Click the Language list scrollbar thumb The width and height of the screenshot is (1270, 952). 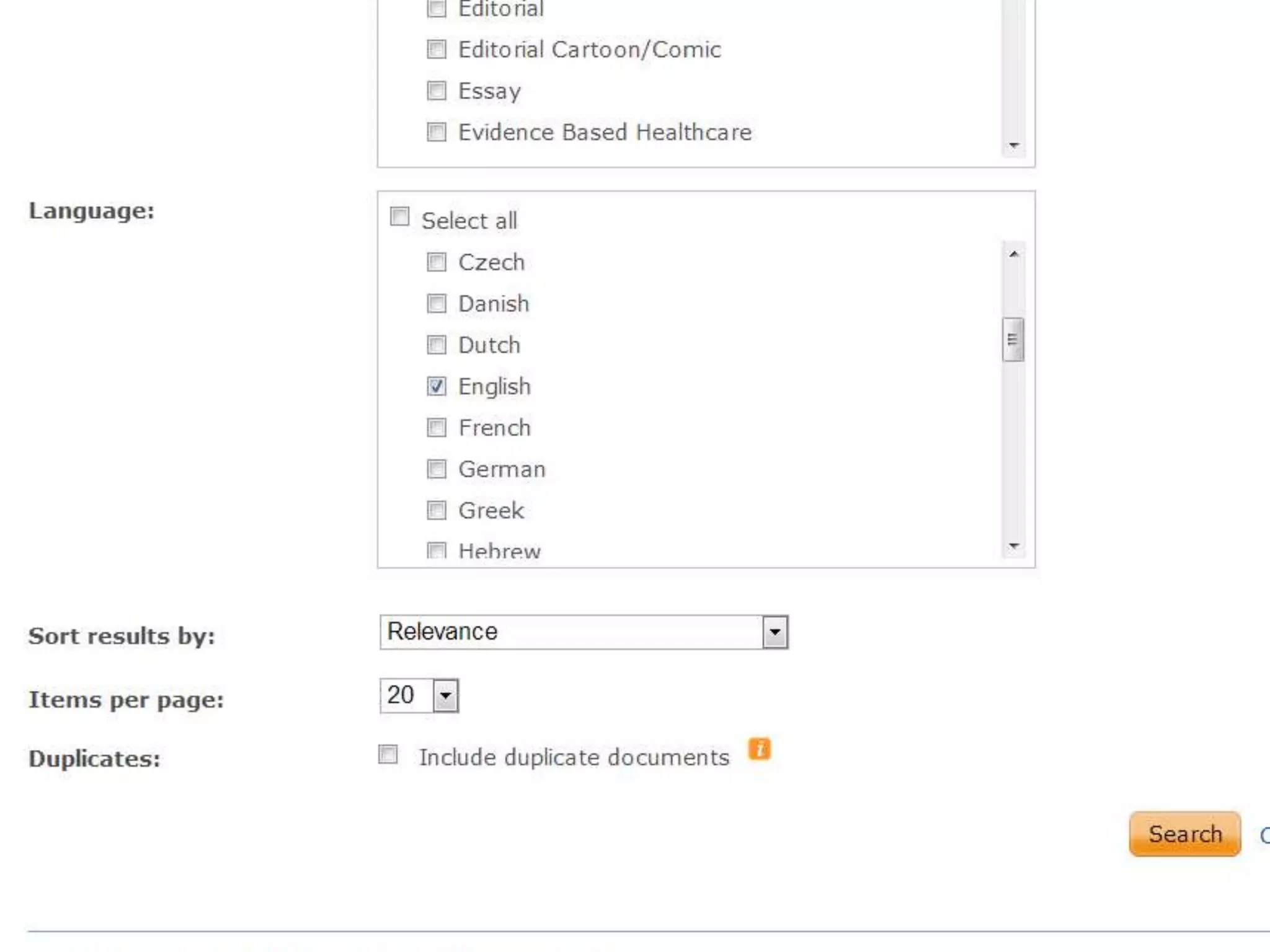(x=1013, y=340)
